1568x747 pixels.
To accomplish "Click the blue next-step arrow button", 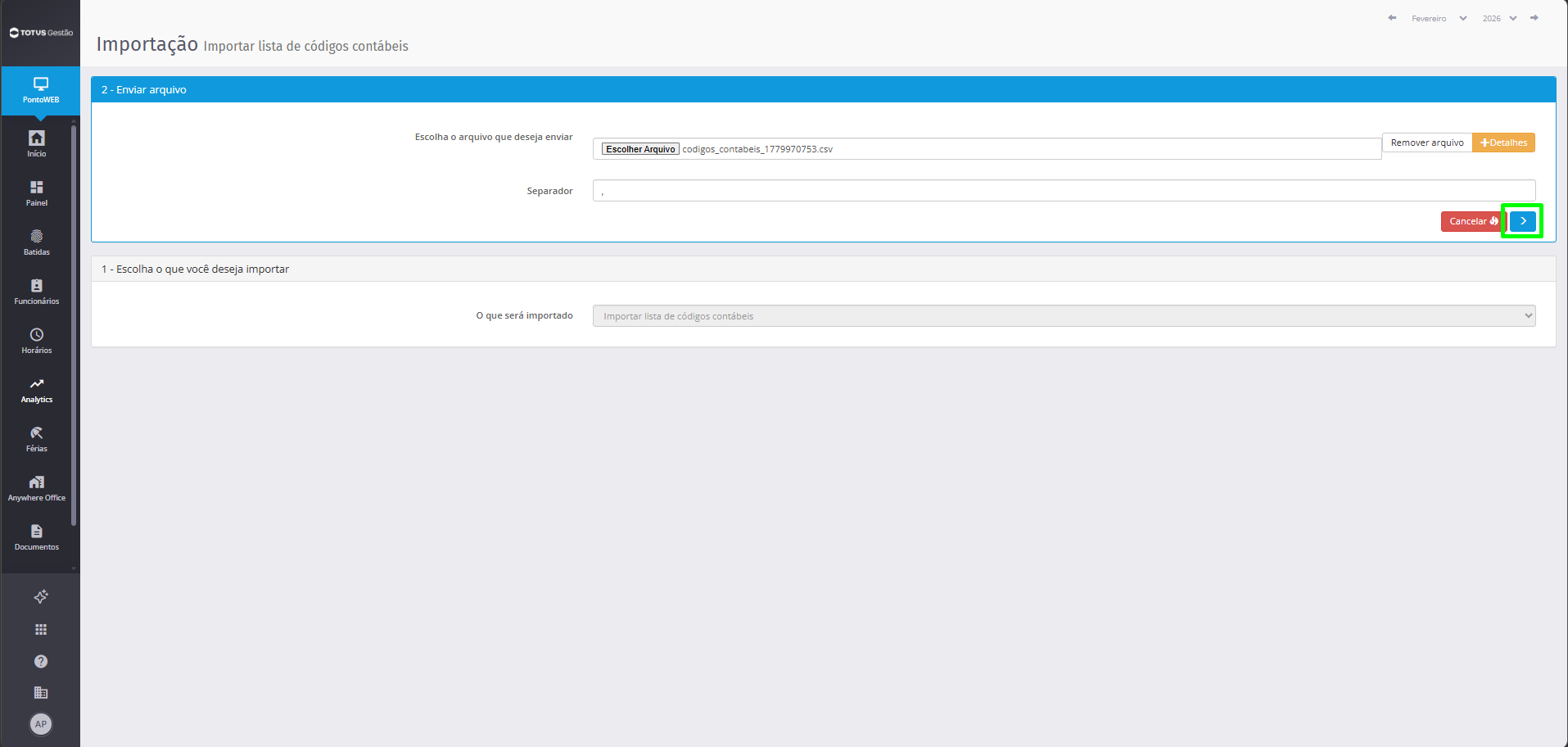I will click(1523, 221).
